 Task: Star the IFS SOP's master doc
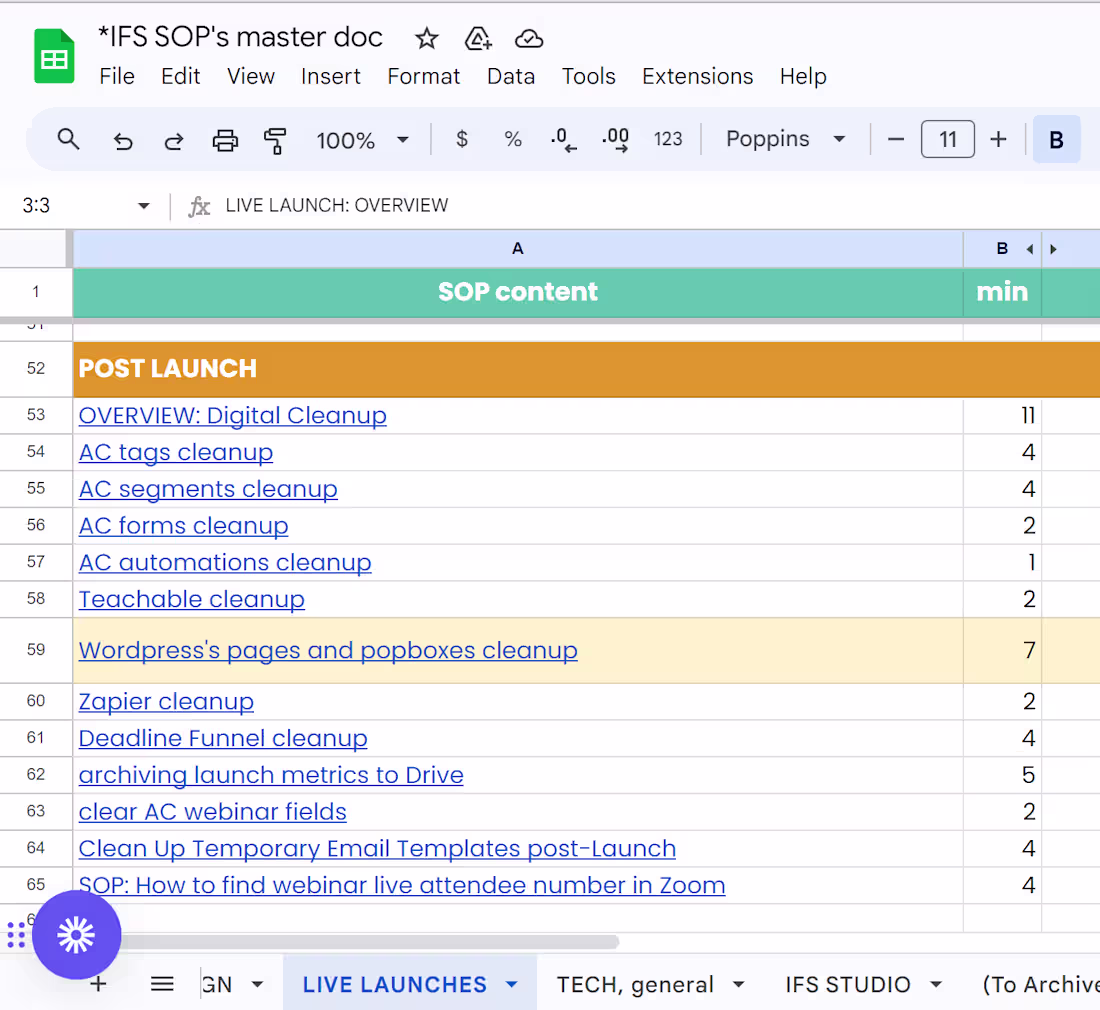pyautogui.click(x=427, y=39)
